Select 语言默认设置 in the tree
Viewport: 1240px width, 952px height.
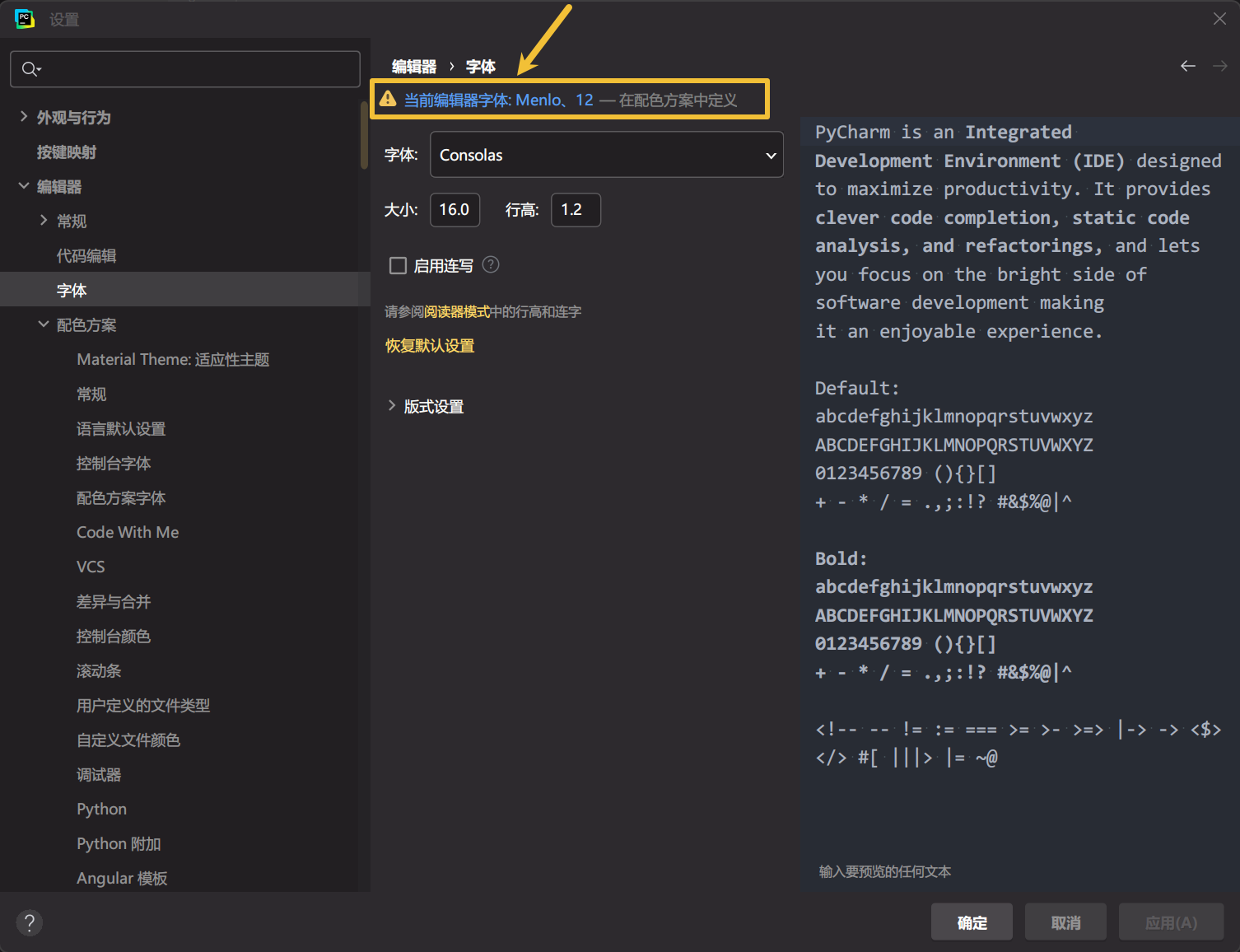(x=121, y=429)
